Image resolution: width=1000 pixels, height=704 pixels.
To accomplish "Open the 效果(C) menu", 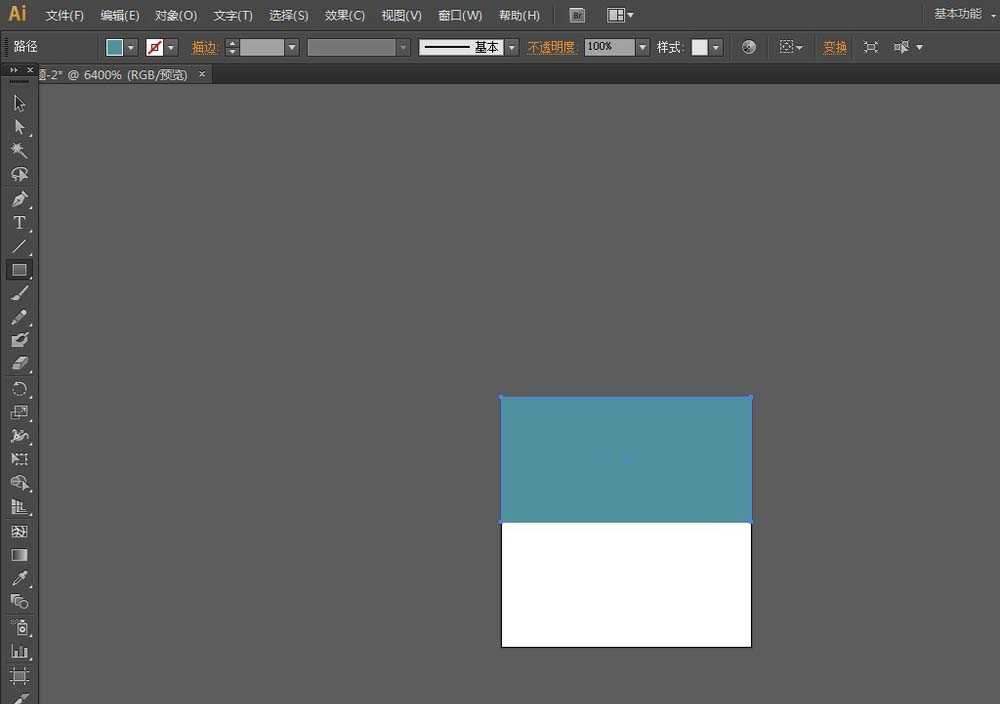I will click(345, 16).
